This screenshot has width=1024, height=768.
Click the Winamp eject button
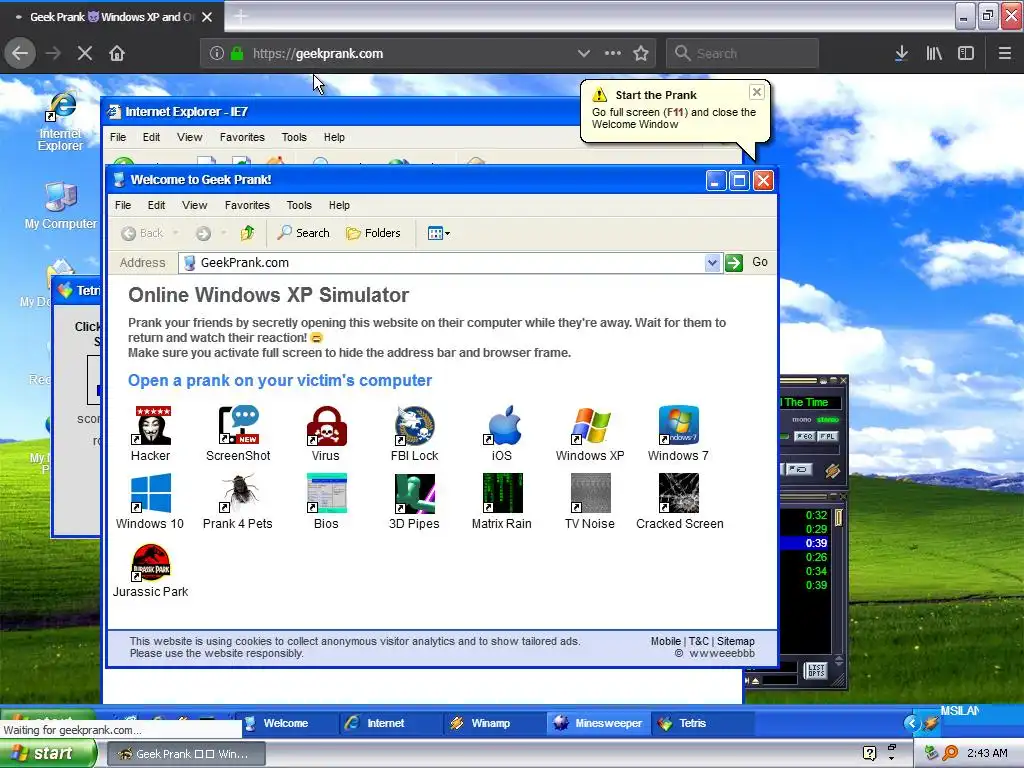tap(756, 680)
